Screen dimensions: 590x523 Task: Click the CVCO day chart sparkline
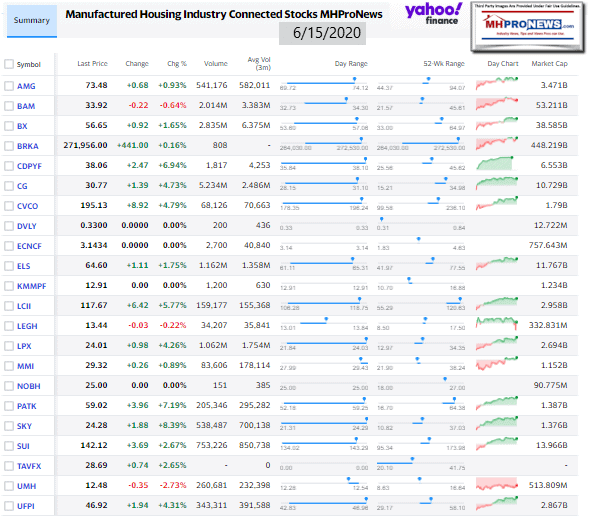click(x=497, y=203)
